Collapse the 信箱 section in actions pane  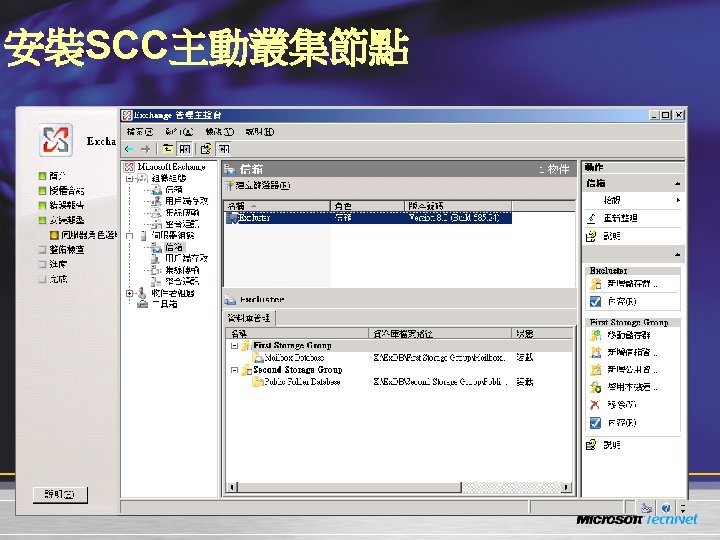pyautogui.click(x=677, y=184)
